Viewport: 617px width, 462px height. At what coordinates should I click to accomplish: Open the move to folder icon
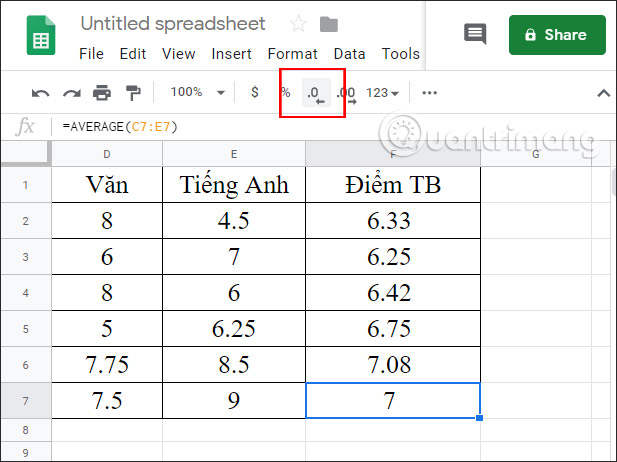[328, 23]
